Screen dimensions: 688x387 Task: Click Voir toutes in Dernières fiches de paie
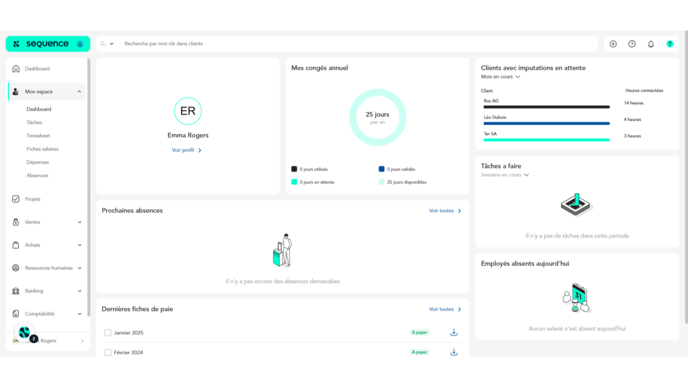(x=445, y=309)
